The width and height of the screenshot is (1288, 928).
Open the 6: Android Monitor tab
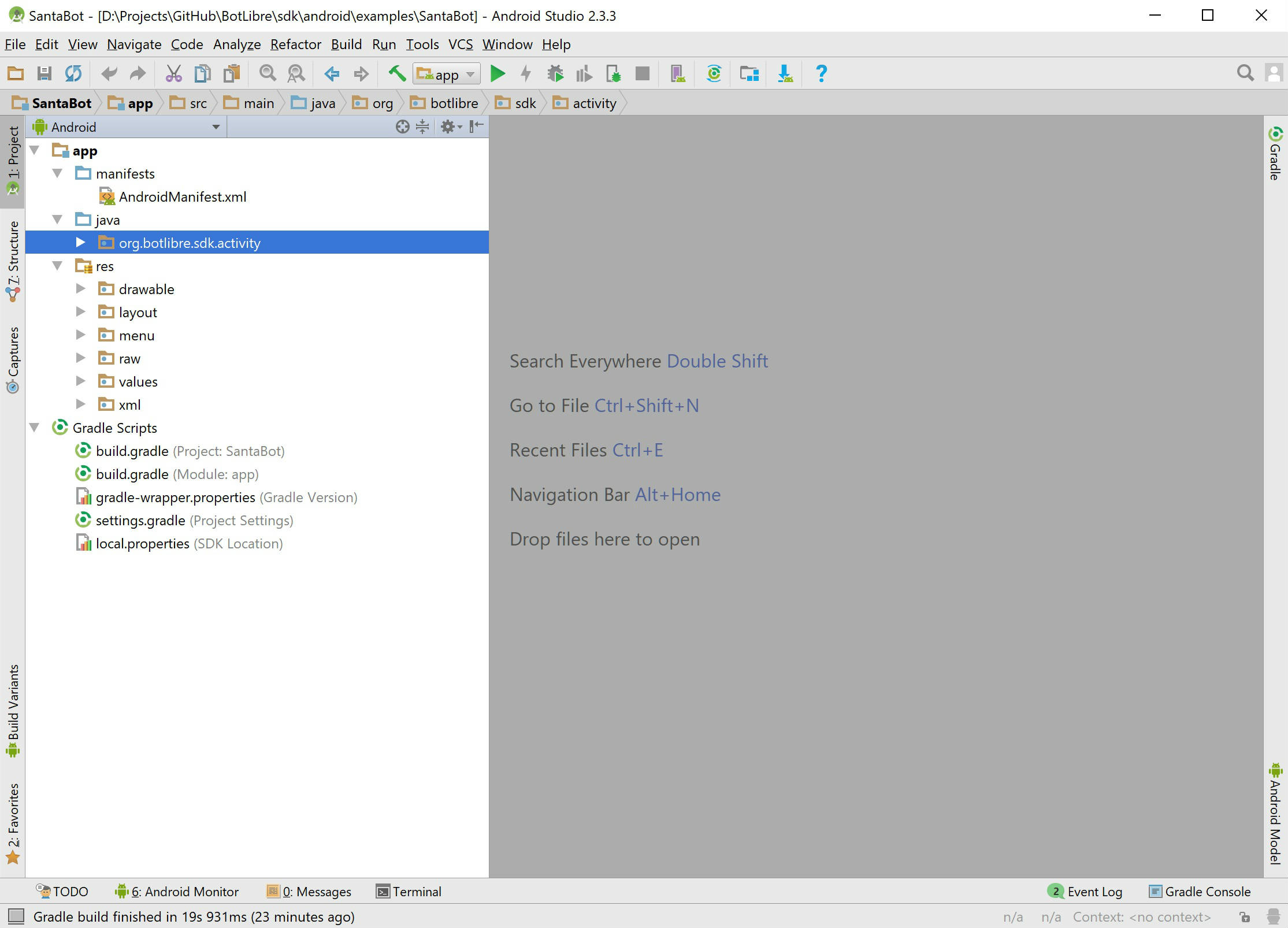click(x=177, y=892)
